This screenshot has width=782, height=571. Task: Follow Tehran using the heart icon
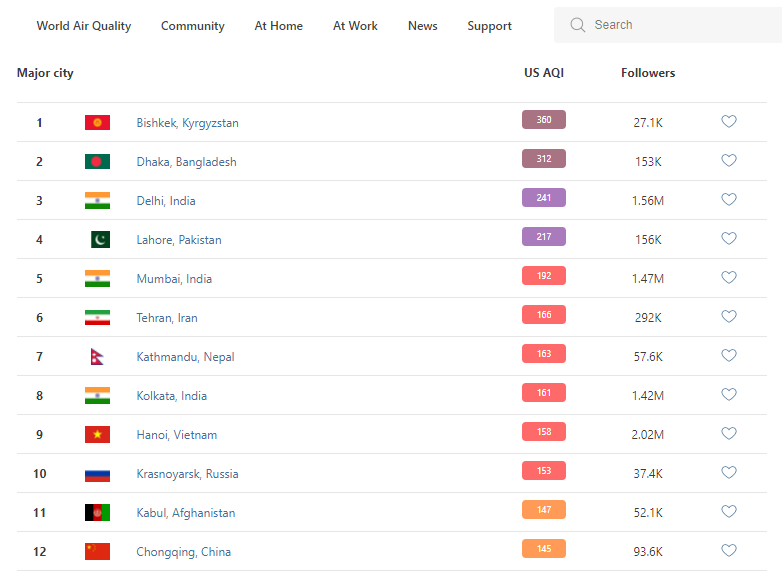coord(729,317)
